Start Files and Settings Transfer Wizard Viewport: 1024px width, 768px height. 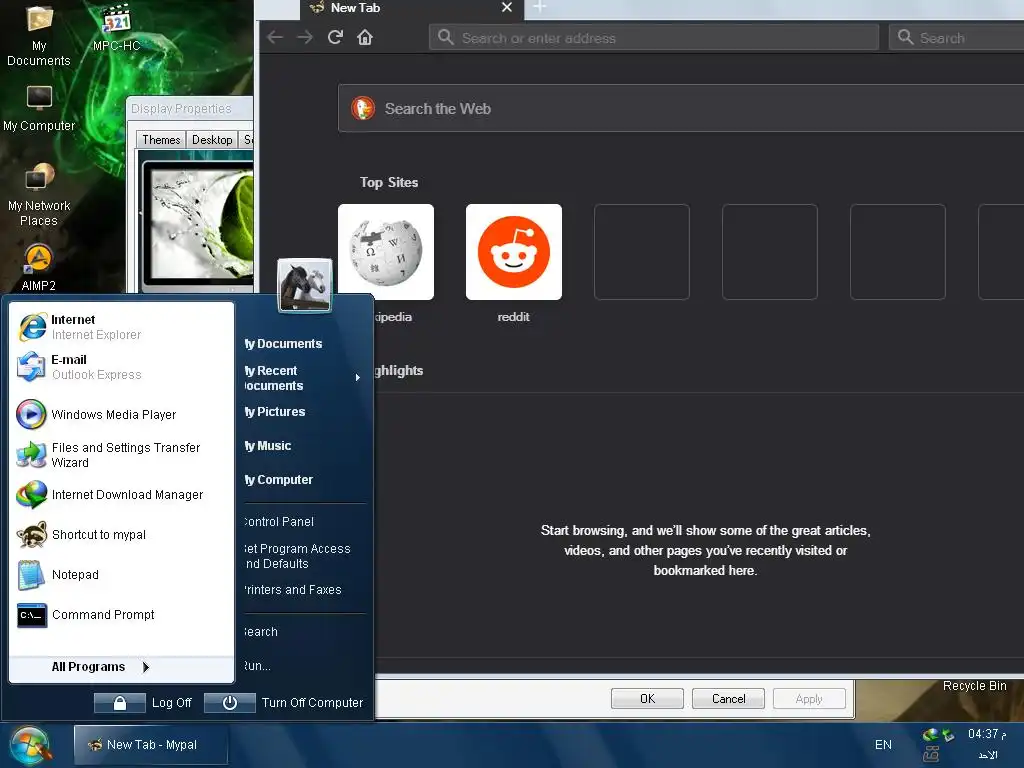121,455
